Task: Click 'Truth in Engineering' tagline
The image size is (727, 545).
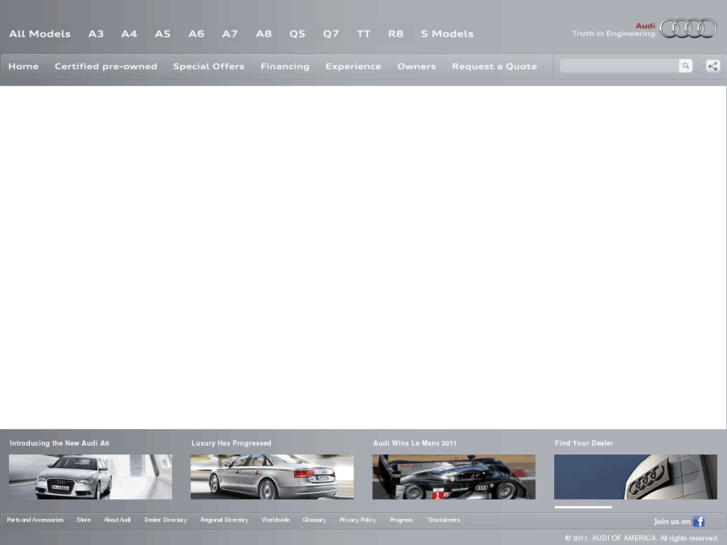Action: pos(613,33)
